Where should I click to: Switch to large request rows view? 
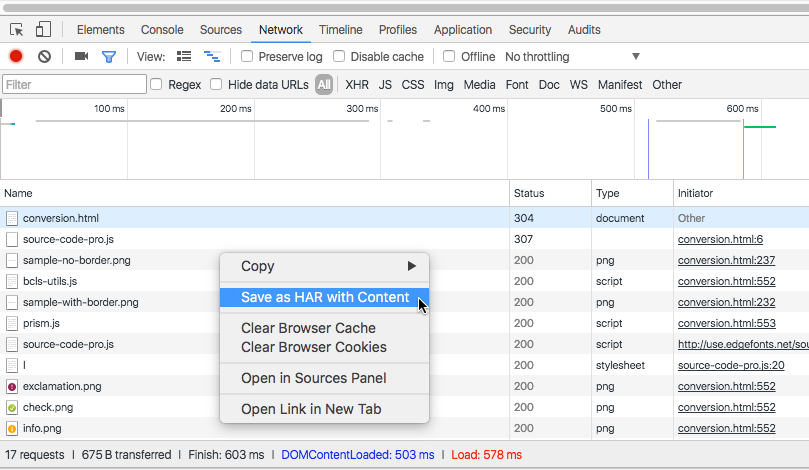coord(184,57)
